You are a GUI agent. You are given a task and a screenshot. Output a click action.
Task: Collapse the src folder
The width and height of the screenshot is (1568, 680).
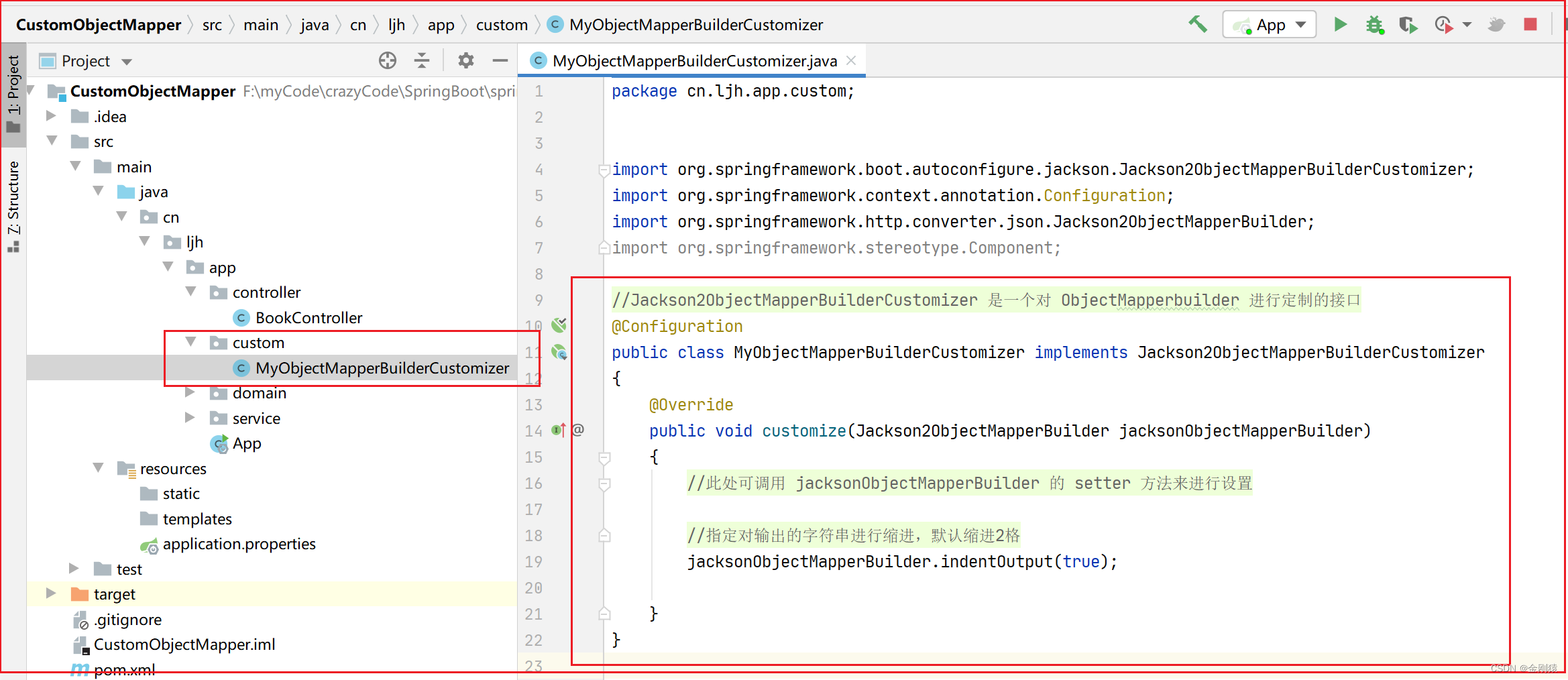[x=52, y=141]
